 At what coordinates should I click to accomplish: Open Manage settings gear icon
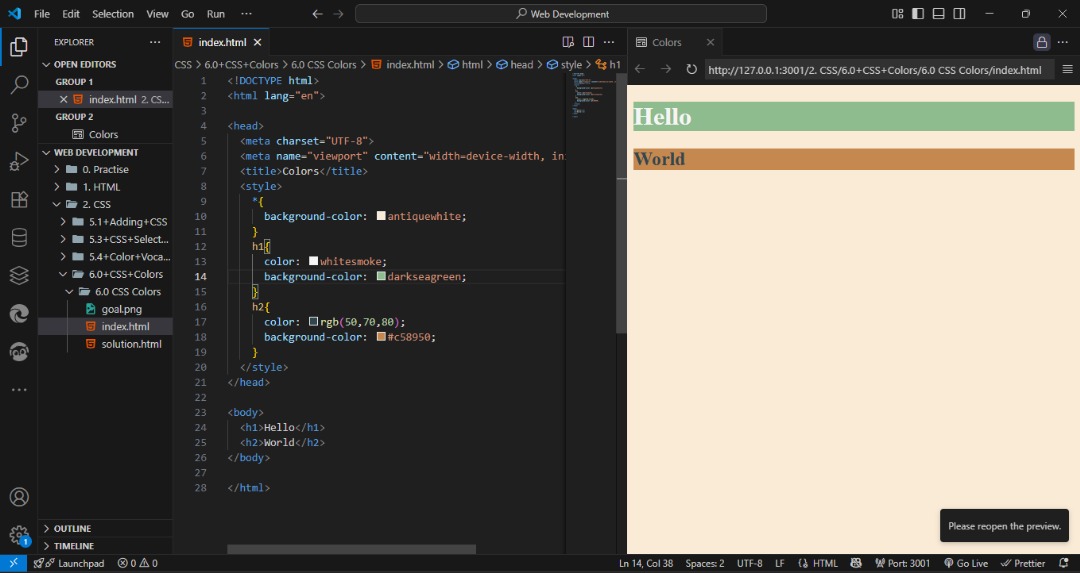pyautogui.click(x=19, y=535)
